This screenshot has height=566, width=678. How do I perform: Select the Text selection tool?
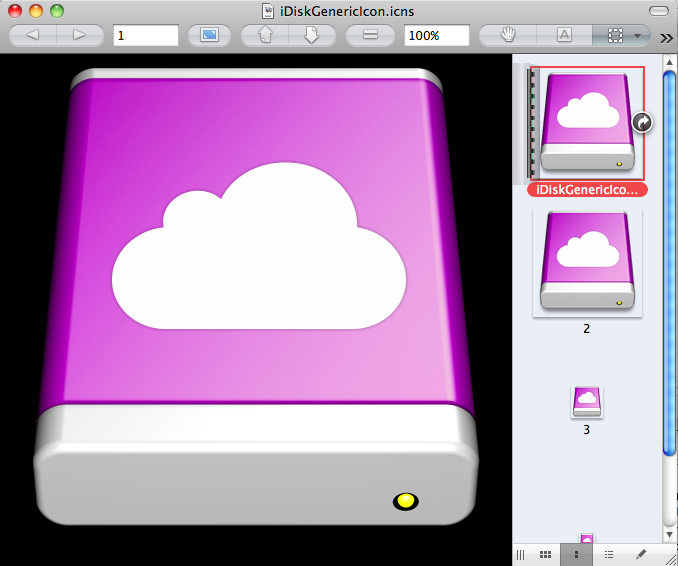pyautogui.click(x=564, y=35)
